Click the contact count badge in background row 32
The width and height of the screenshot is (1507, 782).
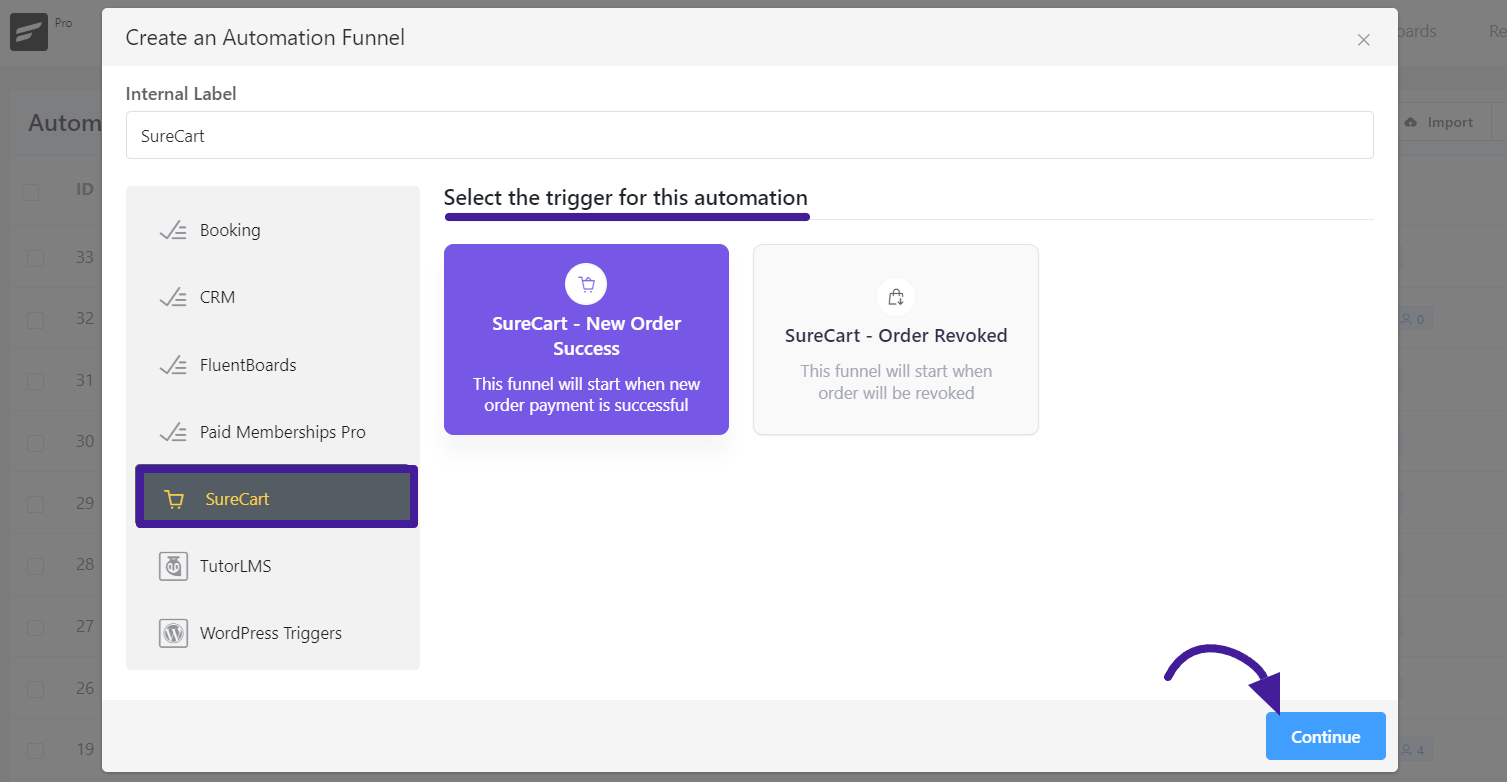pos(1415,320)
